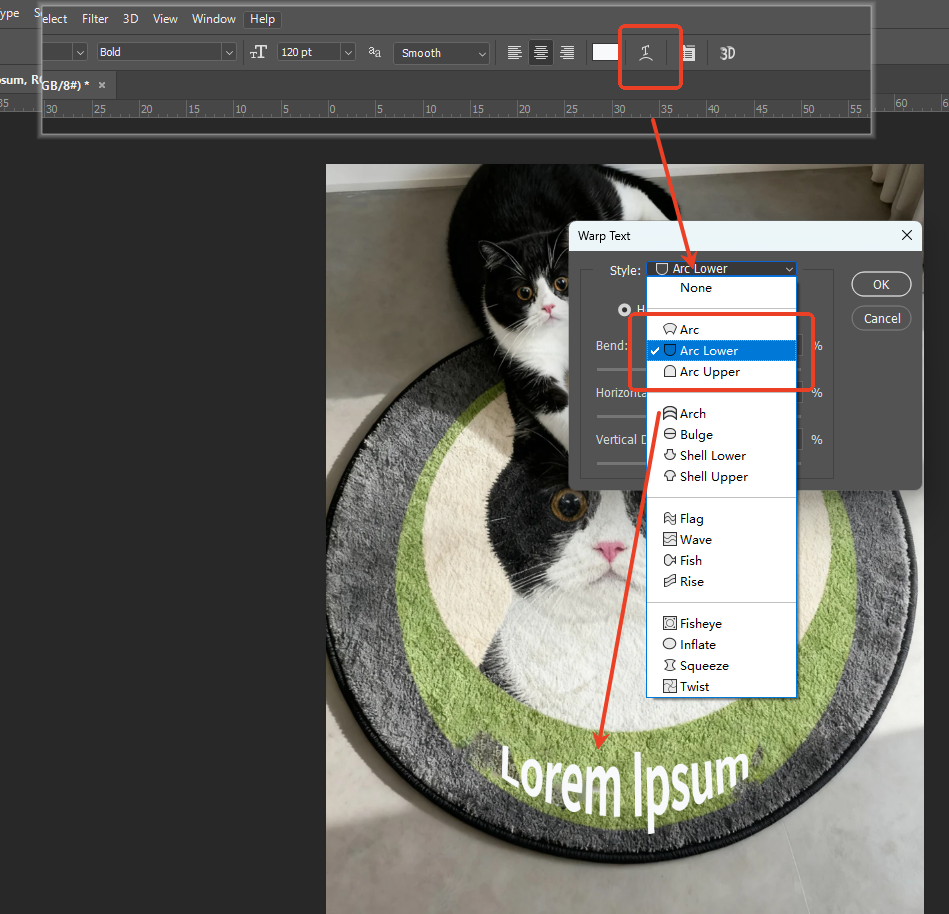Screen dimensions: 949x914
Task: Open the Filter menu
Action: pos(95,18)
